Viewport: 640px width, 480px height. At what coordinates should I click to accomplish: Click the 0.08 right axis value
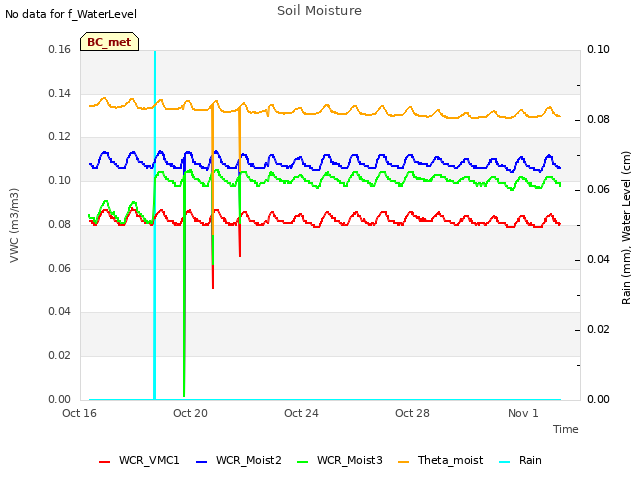[598, 119]
